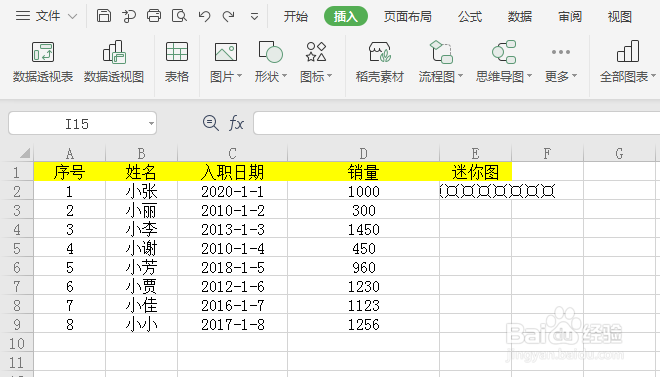This screenshot has height=377, width=660.
Task: Click the Print icon
Action: (x=154, y=16)
